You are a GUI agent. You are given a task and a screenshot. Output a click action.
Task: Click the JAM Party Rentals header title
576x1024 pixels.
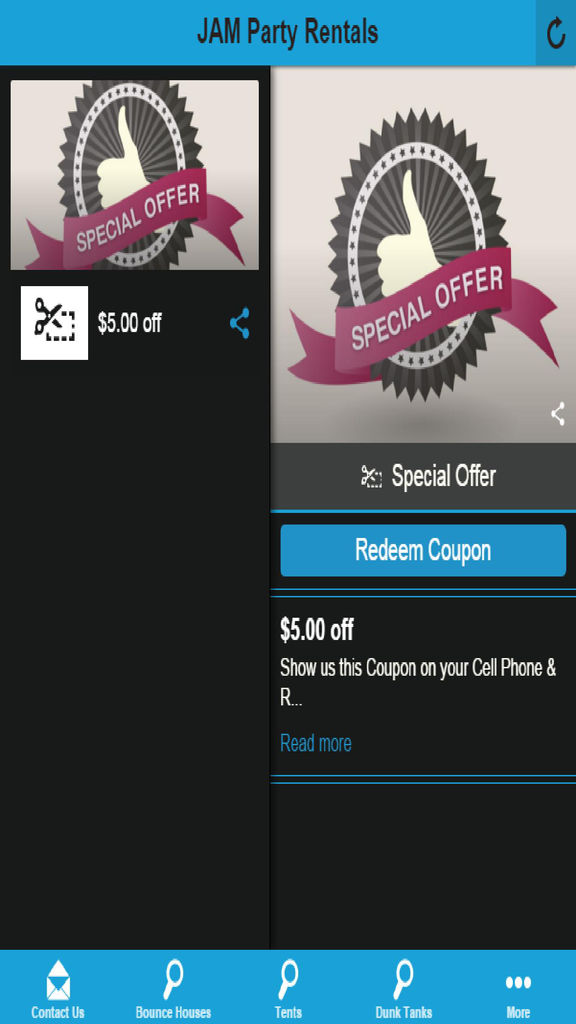[x=287, y=32]
